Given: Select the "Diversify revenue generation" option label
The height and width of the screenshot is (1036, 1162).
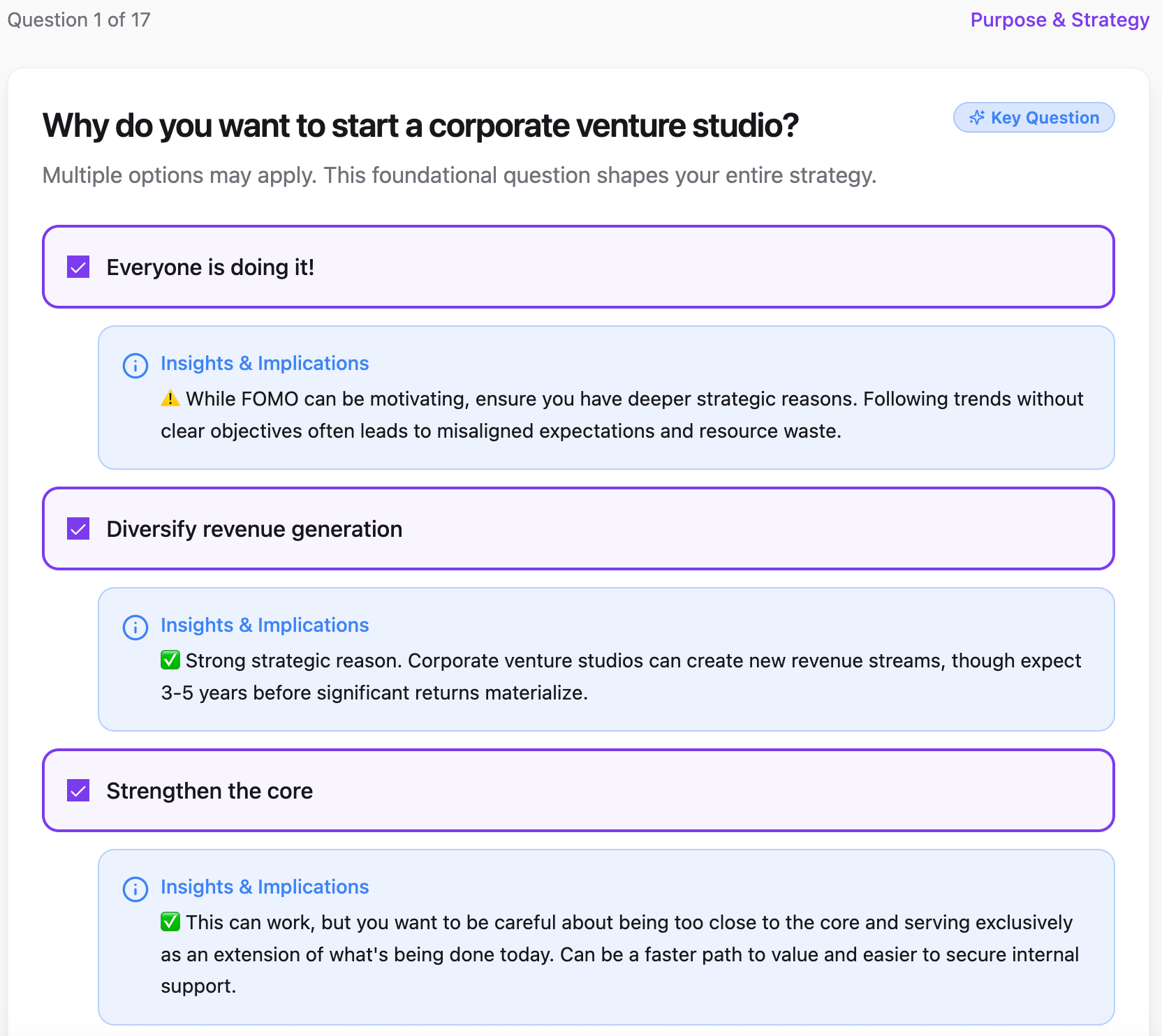Looking at the screenshot, I should 254,529.
